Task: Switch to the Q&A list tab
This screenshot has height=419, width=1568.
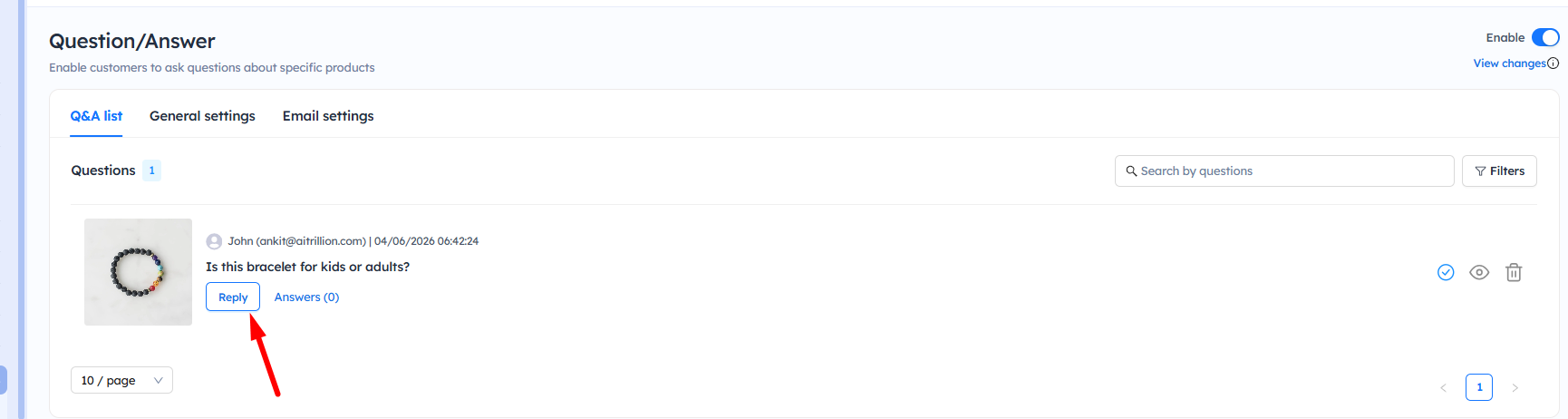Action: pos(96,116)
